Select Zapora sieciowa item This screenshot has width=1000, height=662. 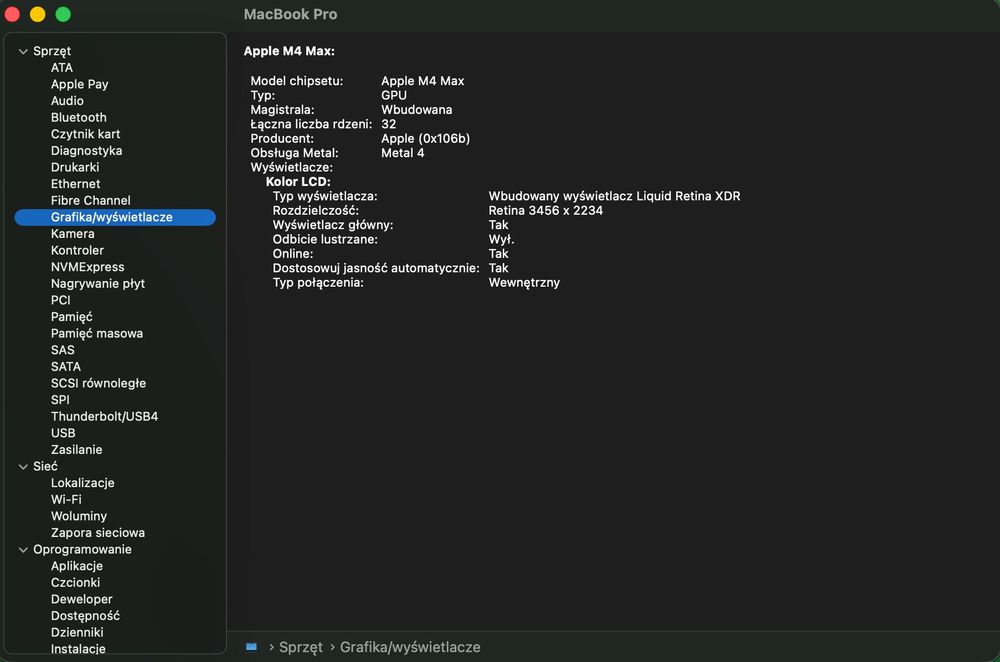(x=97, y=533)
